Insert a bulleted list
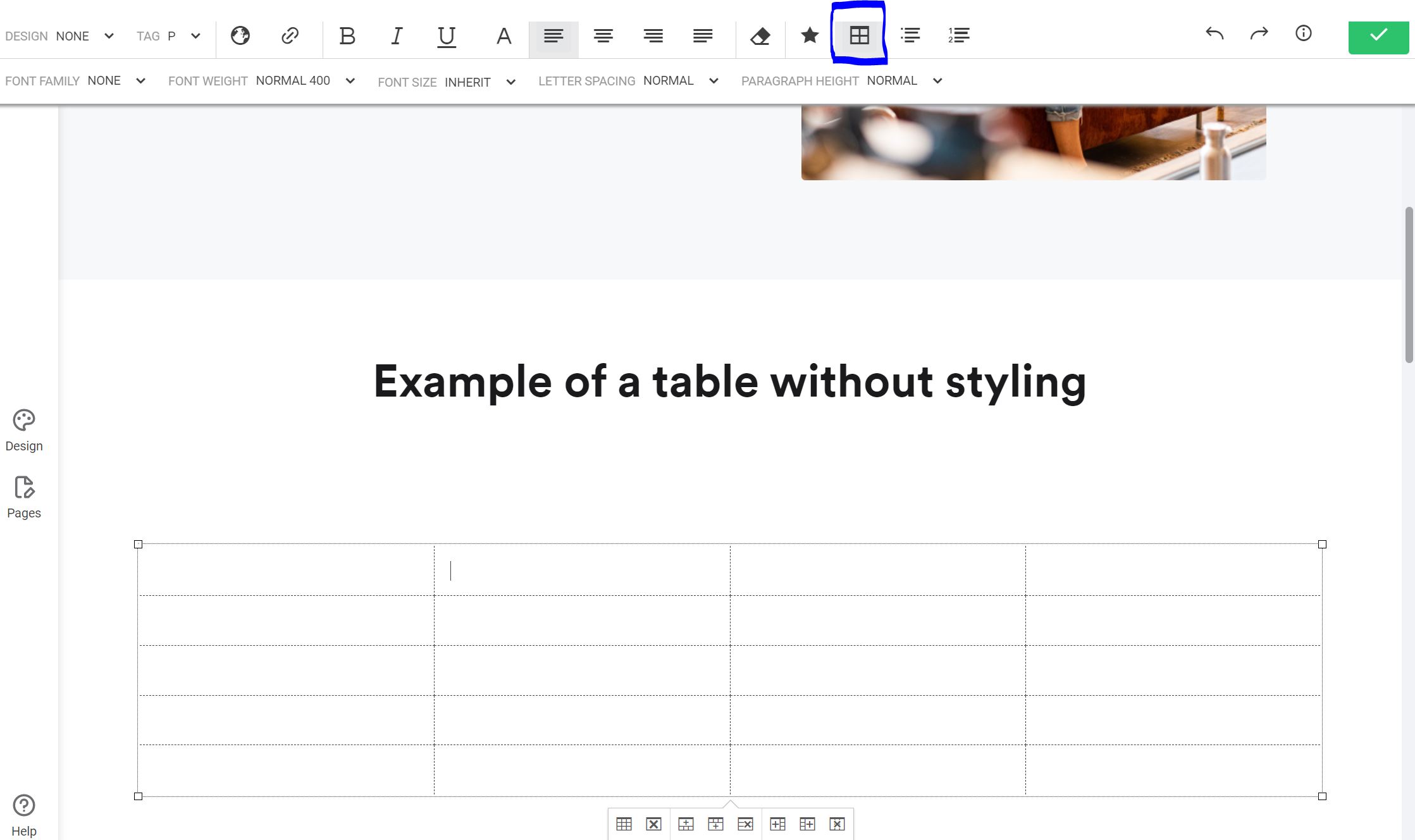This screenshot has width=1415, height=840. (x=910, y=35)
